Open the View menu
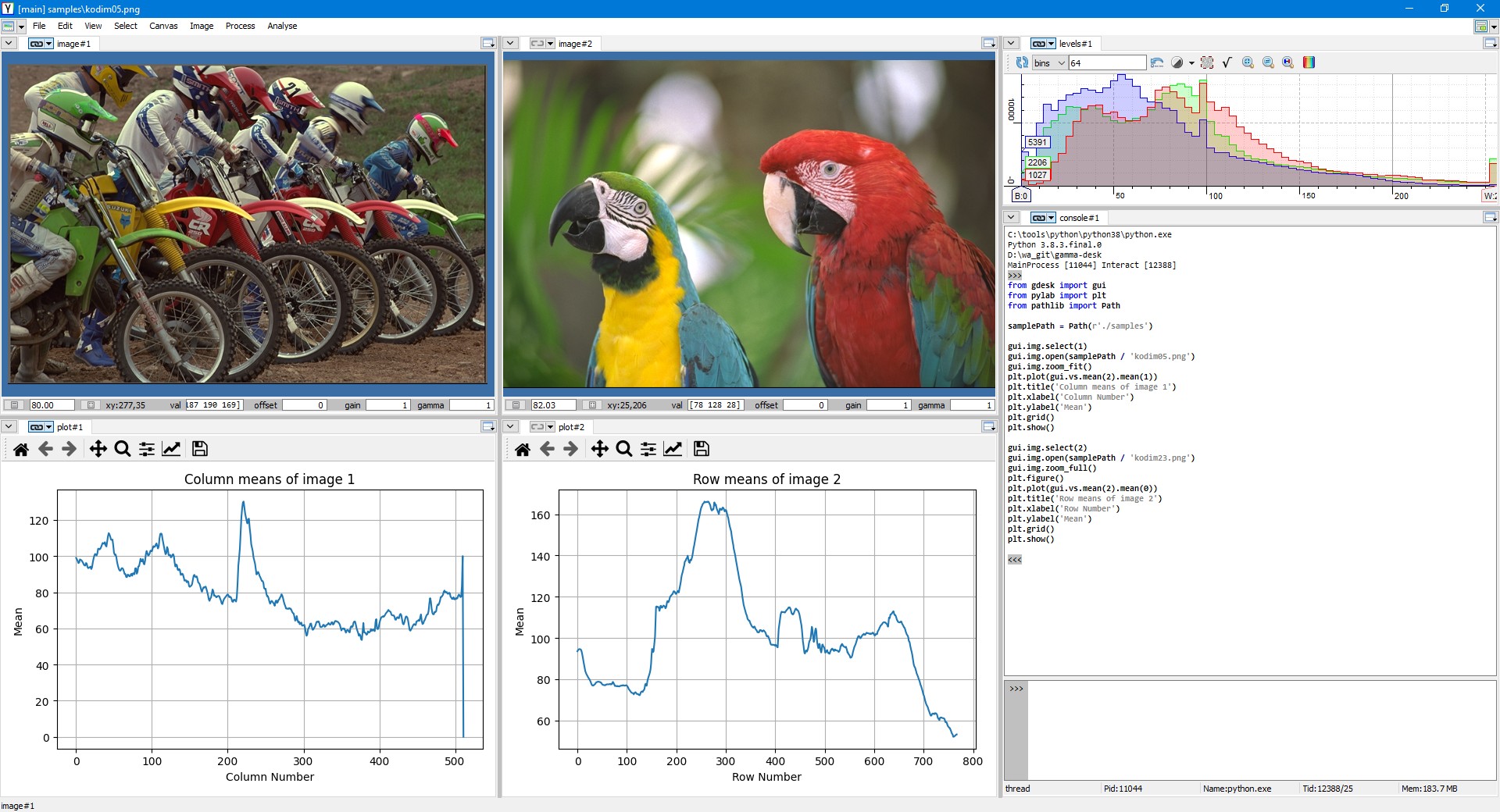This screenshot has height=812, width=1500. pos(93,26)
